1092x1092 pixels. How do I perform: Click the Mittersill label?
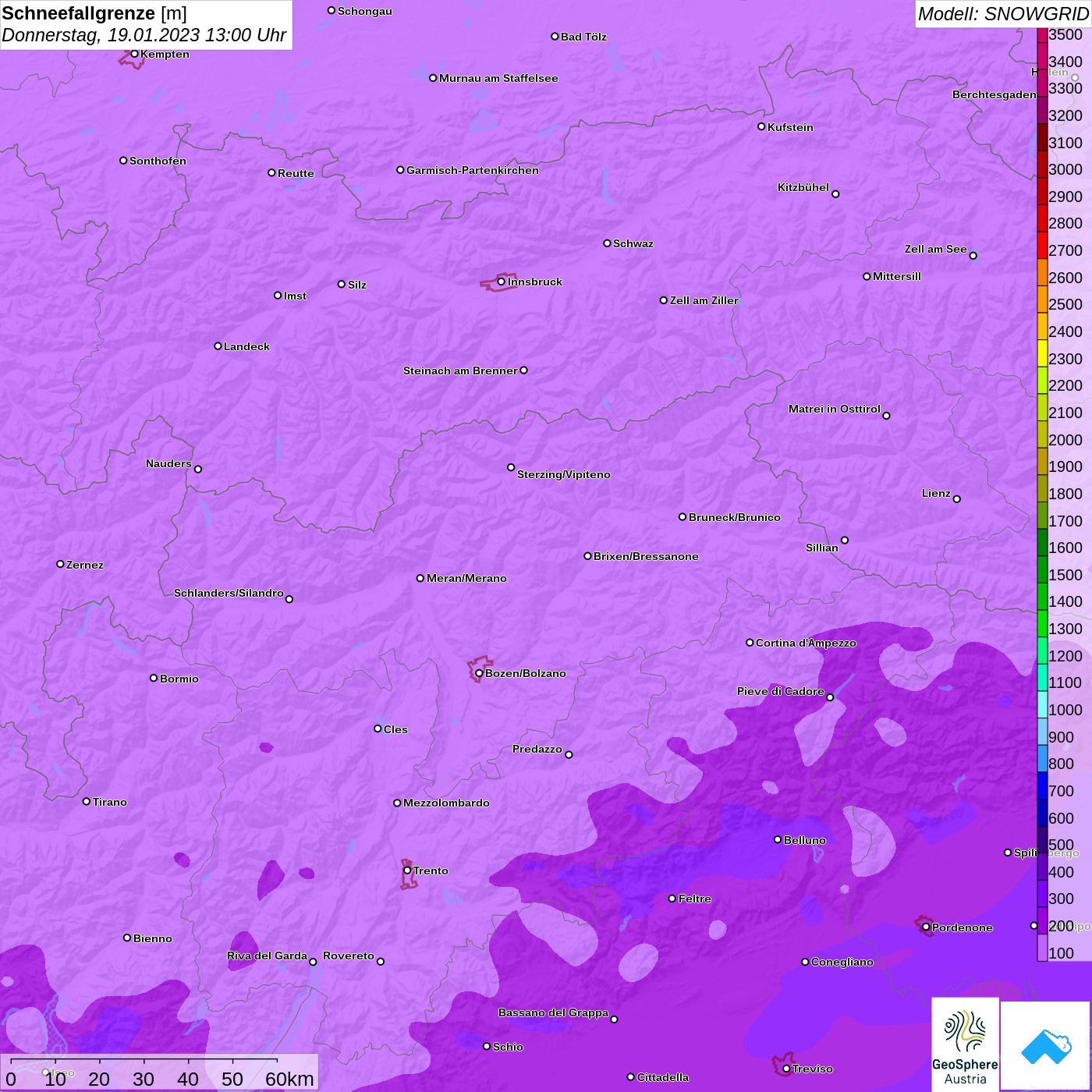click(x=897, y=276)
